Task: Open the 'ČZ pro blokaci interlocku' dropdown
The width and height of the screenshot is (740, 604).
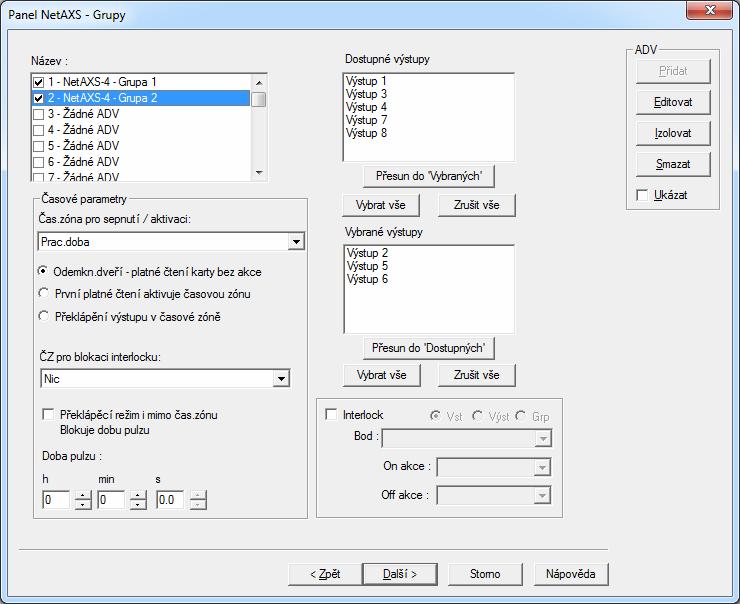Action: (281, 378)
